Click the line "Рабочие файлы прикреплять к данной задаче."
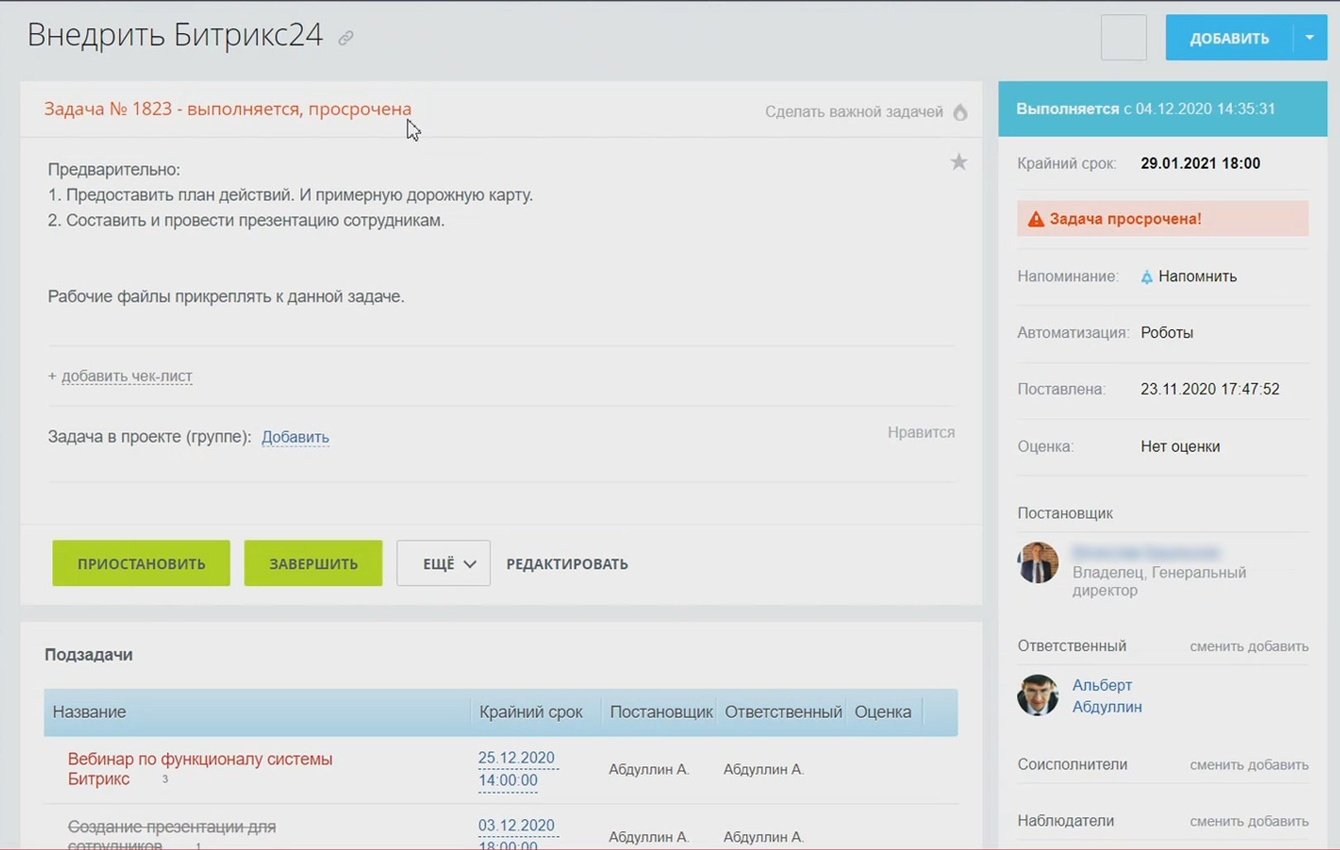Viewport: 1340px width, 850px height. [226, 296]
